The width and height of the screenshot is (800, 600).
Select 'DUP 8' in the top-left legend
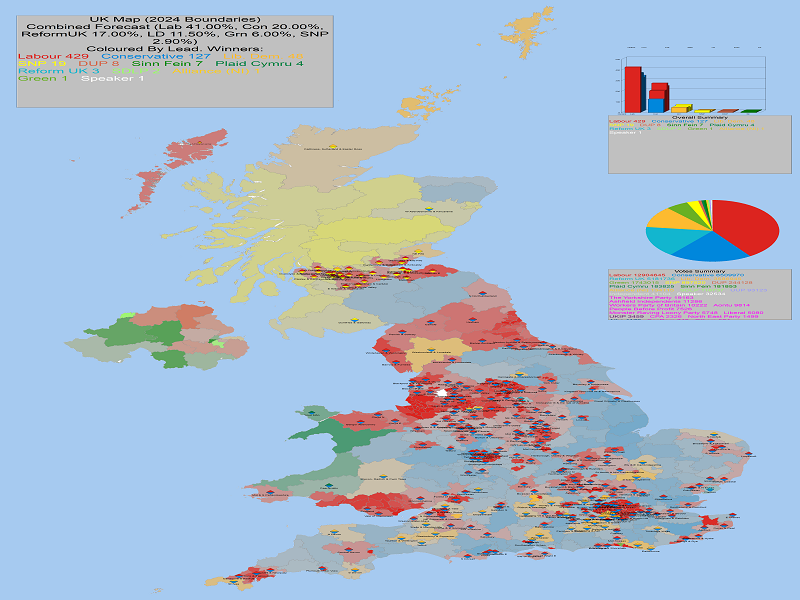point(99,63)
